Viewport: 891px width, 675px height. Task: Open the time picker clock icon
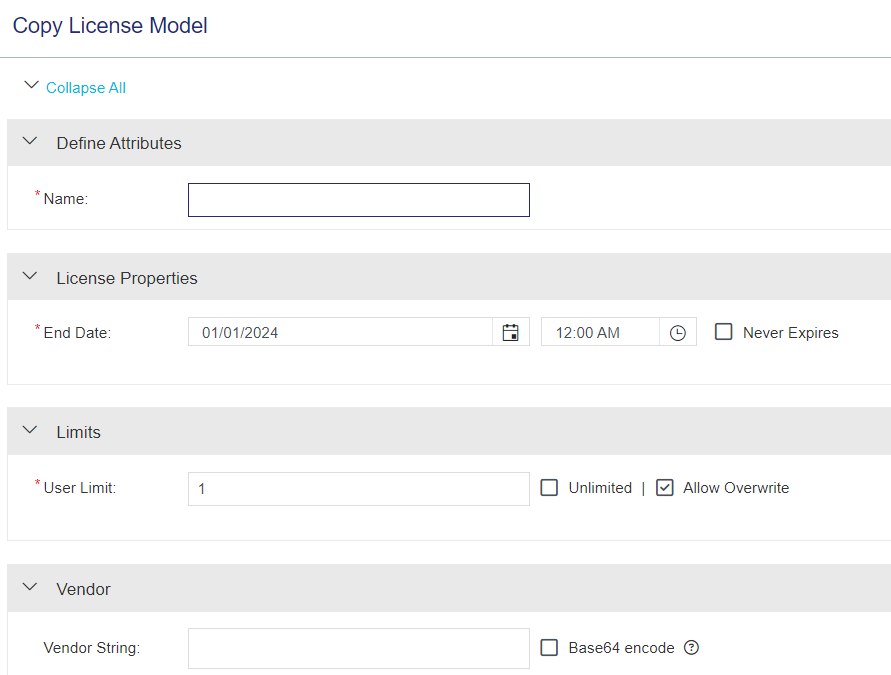coord(677,333)
